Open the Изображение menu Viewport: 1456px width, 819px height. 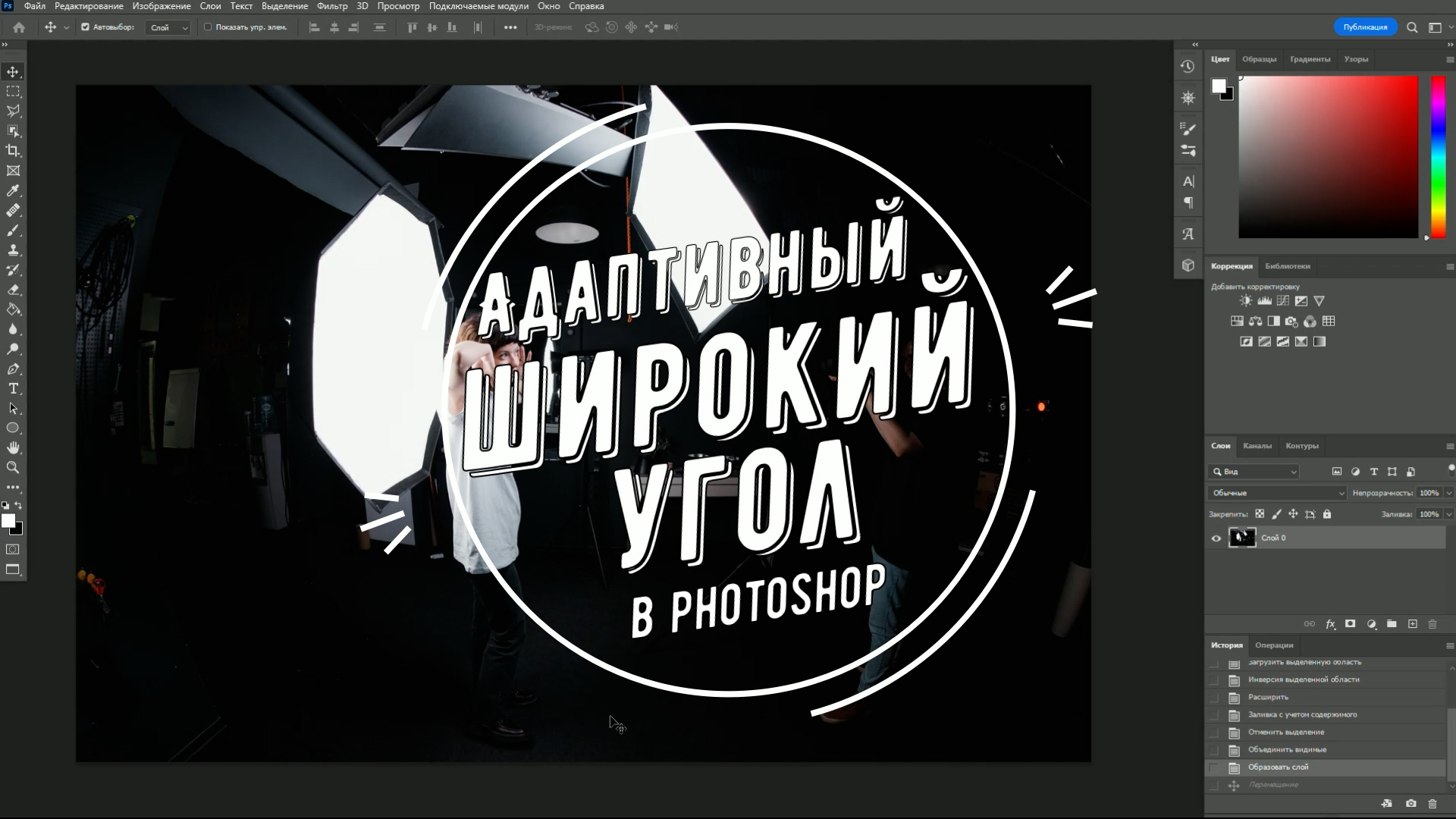[x=162, y=6]
